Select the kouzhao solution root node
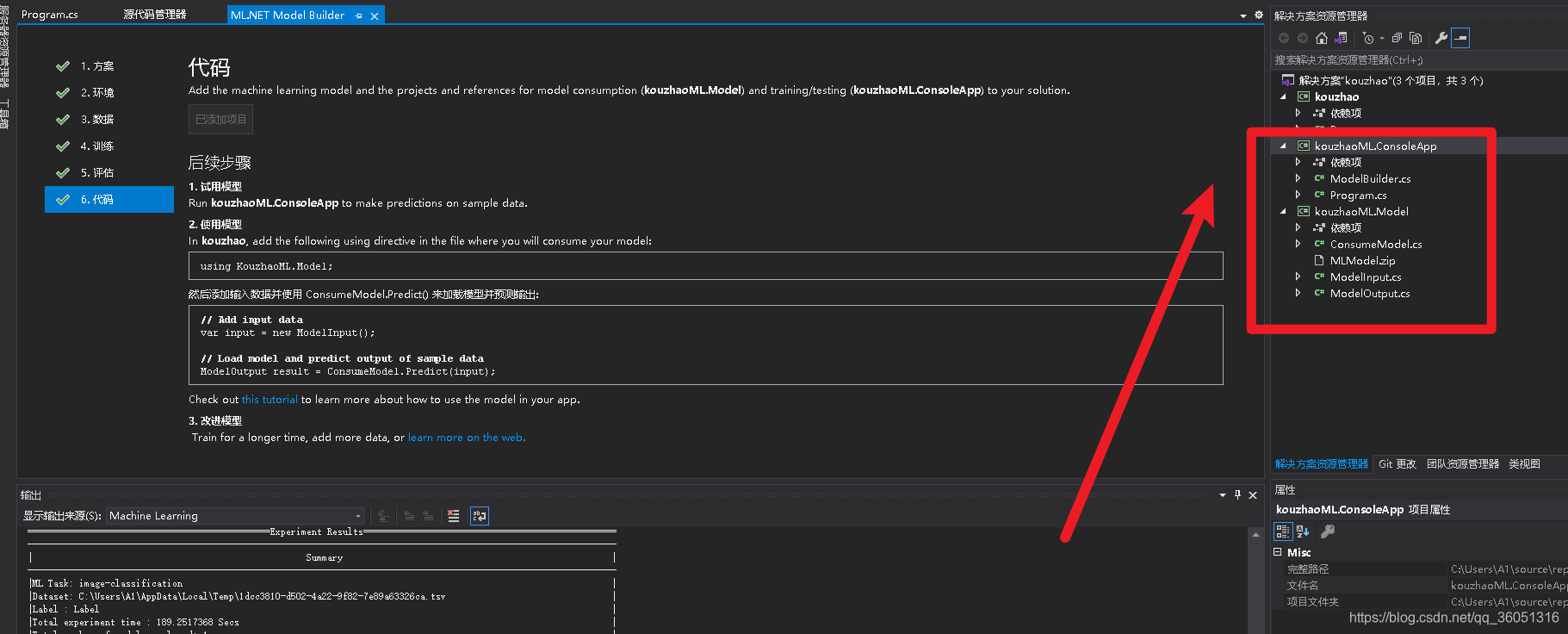The width and height of the screenshot is (1568, 634). 1390,80
